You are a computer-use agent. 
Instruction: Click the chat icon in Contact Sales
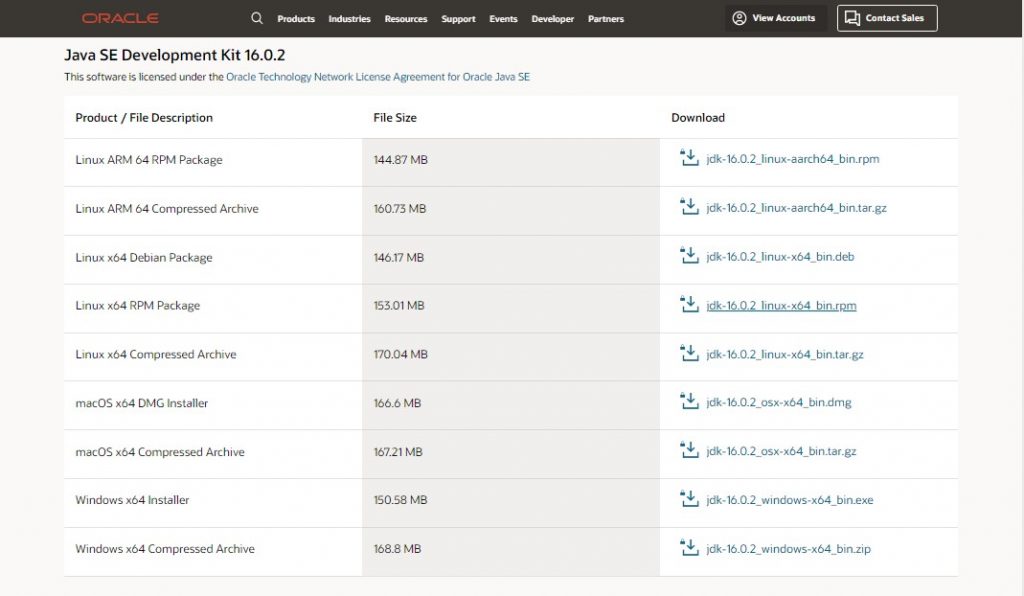(x=852, y=18)
